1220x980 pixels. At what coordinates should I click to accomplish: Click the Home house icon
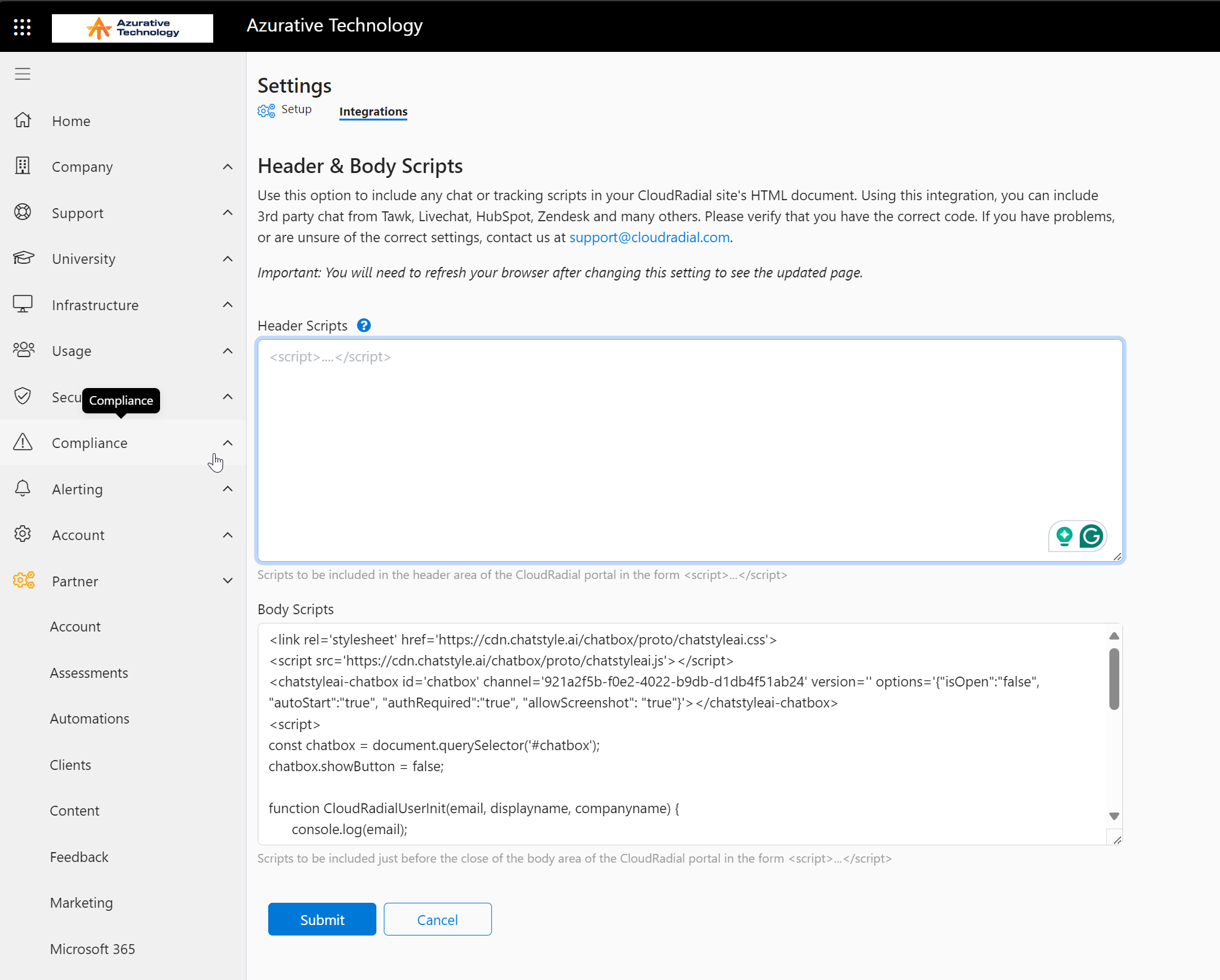pyautogui.click(x=23, y=120)
